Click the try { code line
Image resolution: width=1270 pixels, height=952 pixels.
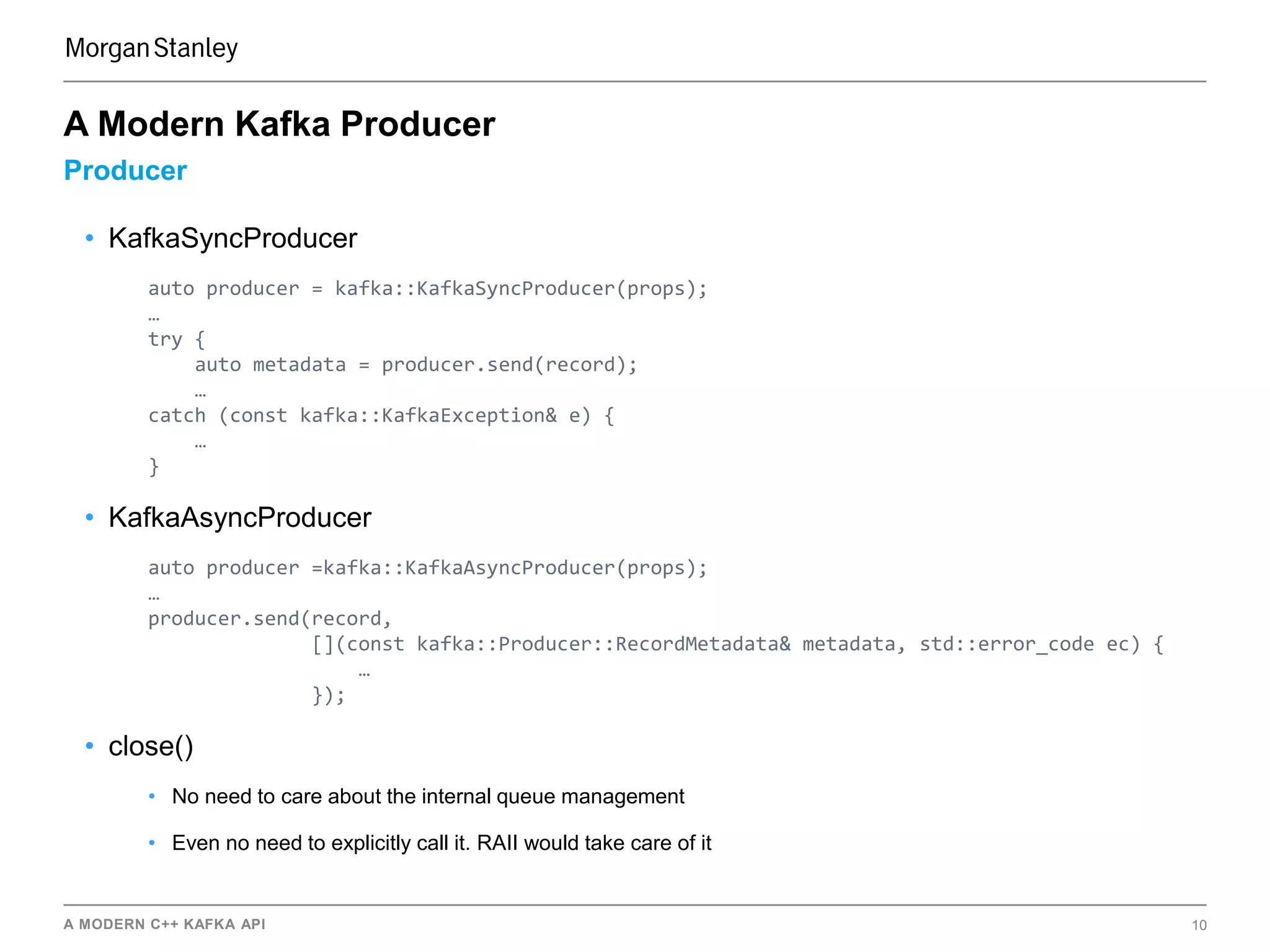[x=176, y=340]
